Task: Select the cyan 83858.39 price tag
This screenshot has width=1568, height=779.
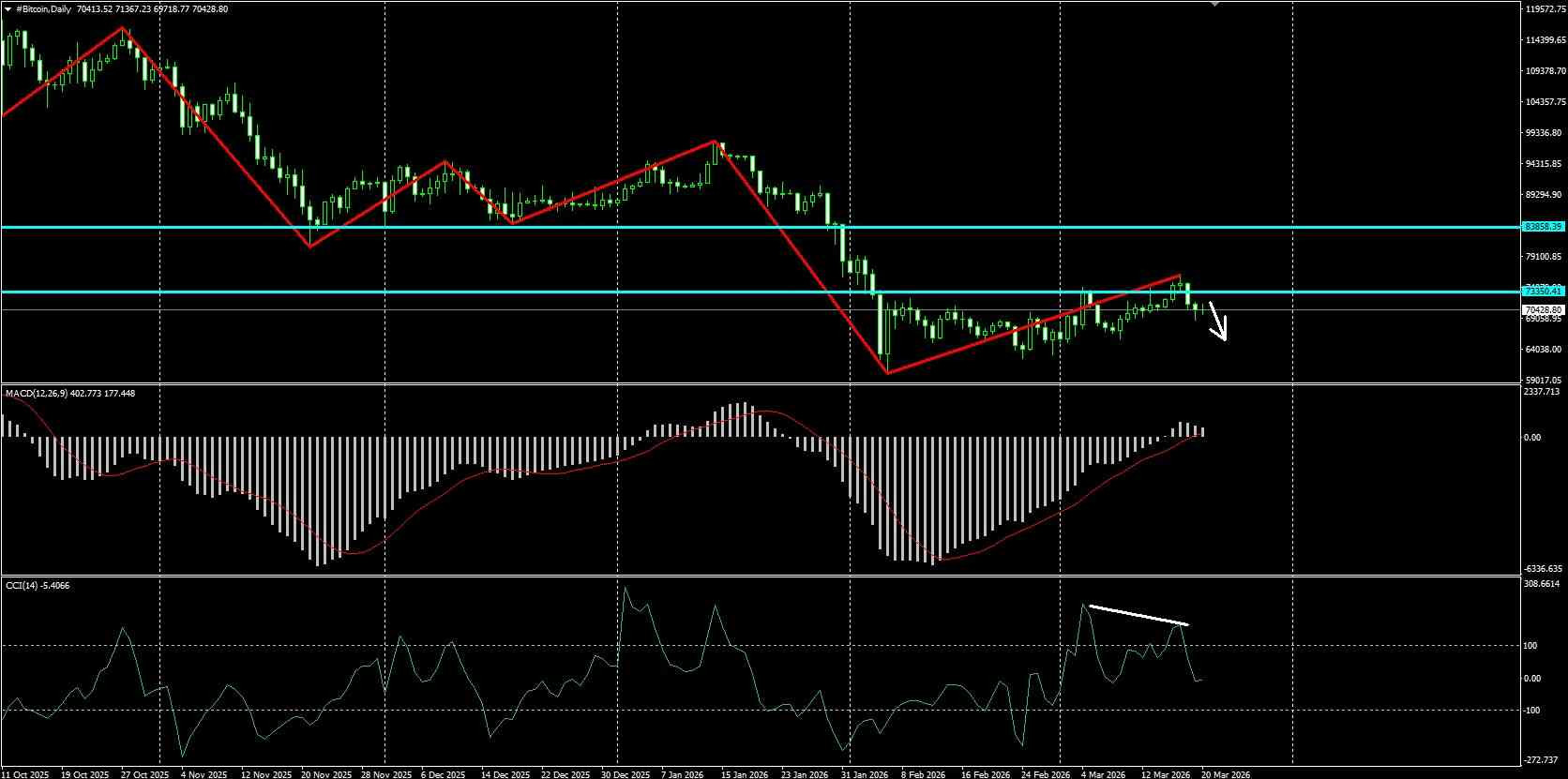Action: (1543, 227)
